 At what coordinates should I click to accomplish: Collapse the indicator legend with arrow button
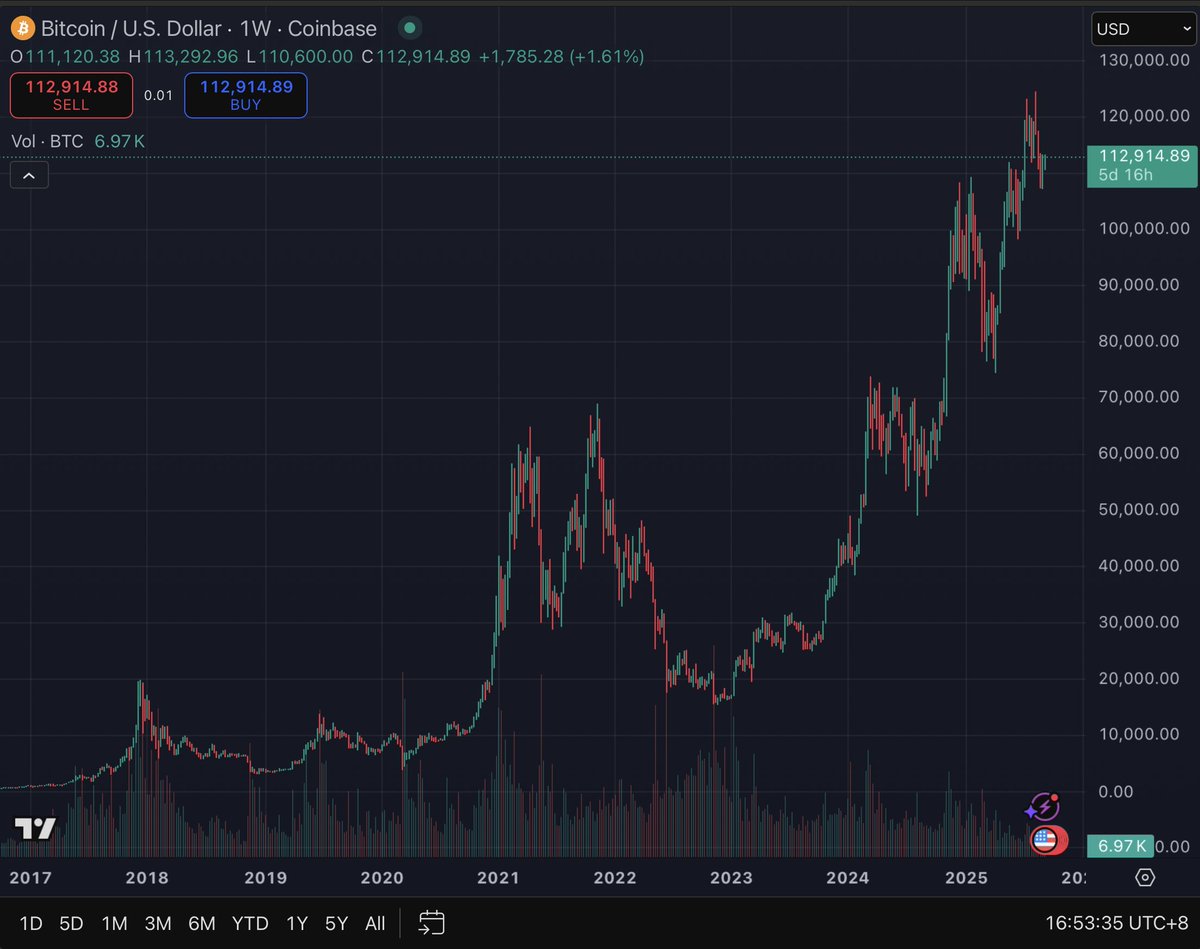(x=29, y=176)
